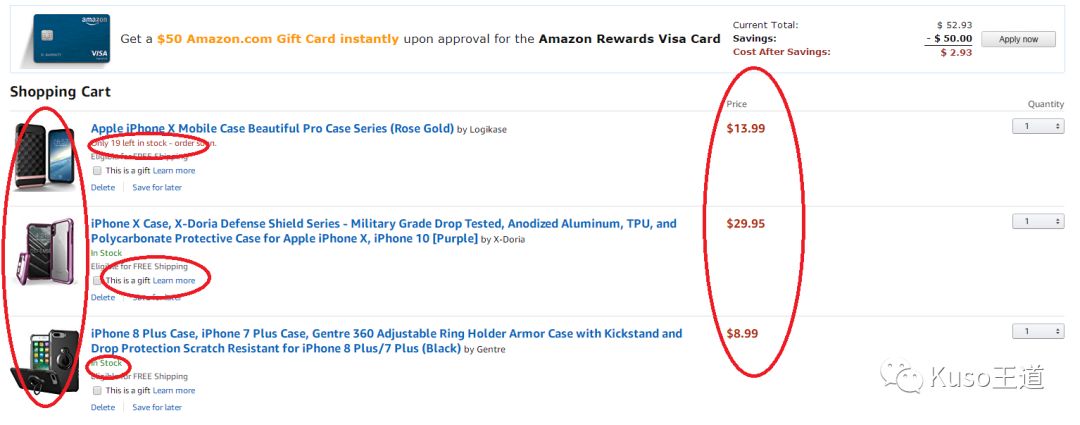The width and height of the screenshot is (1080, 425).
Task: Check 'This is a gift' for Logikase case
Action: click(98, 171)
